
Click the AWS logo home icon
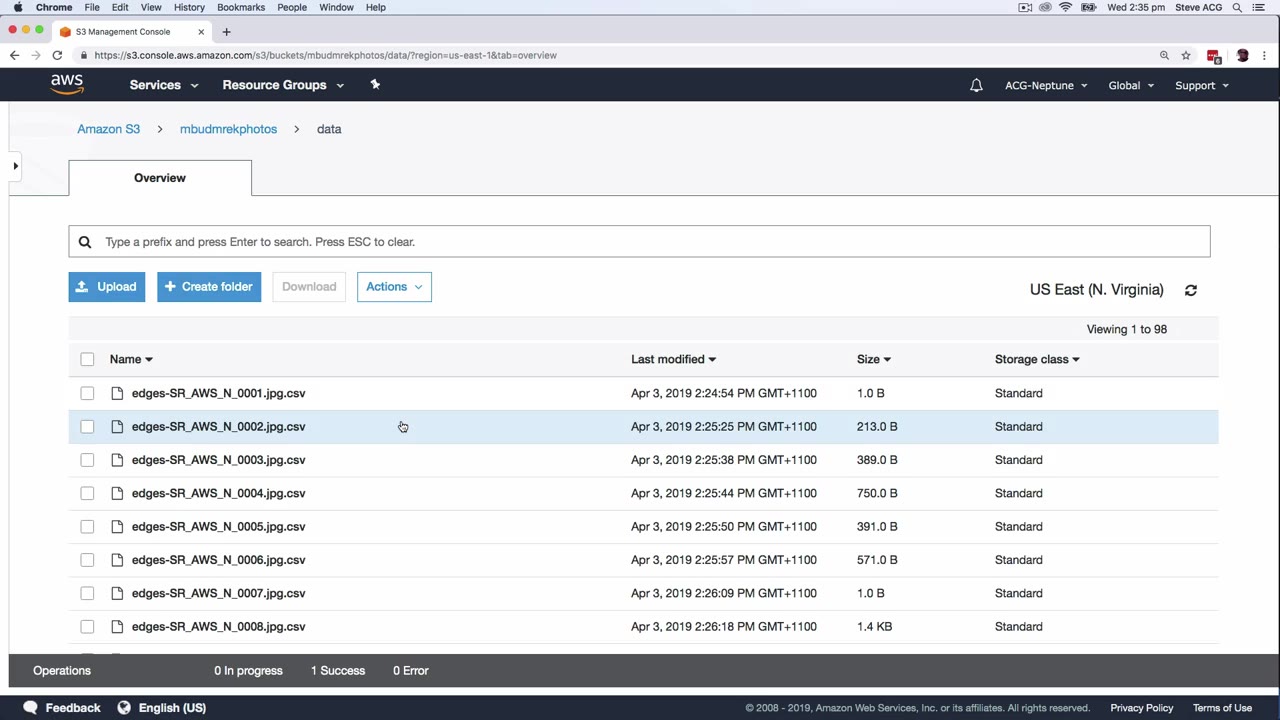tap(67, 85)
